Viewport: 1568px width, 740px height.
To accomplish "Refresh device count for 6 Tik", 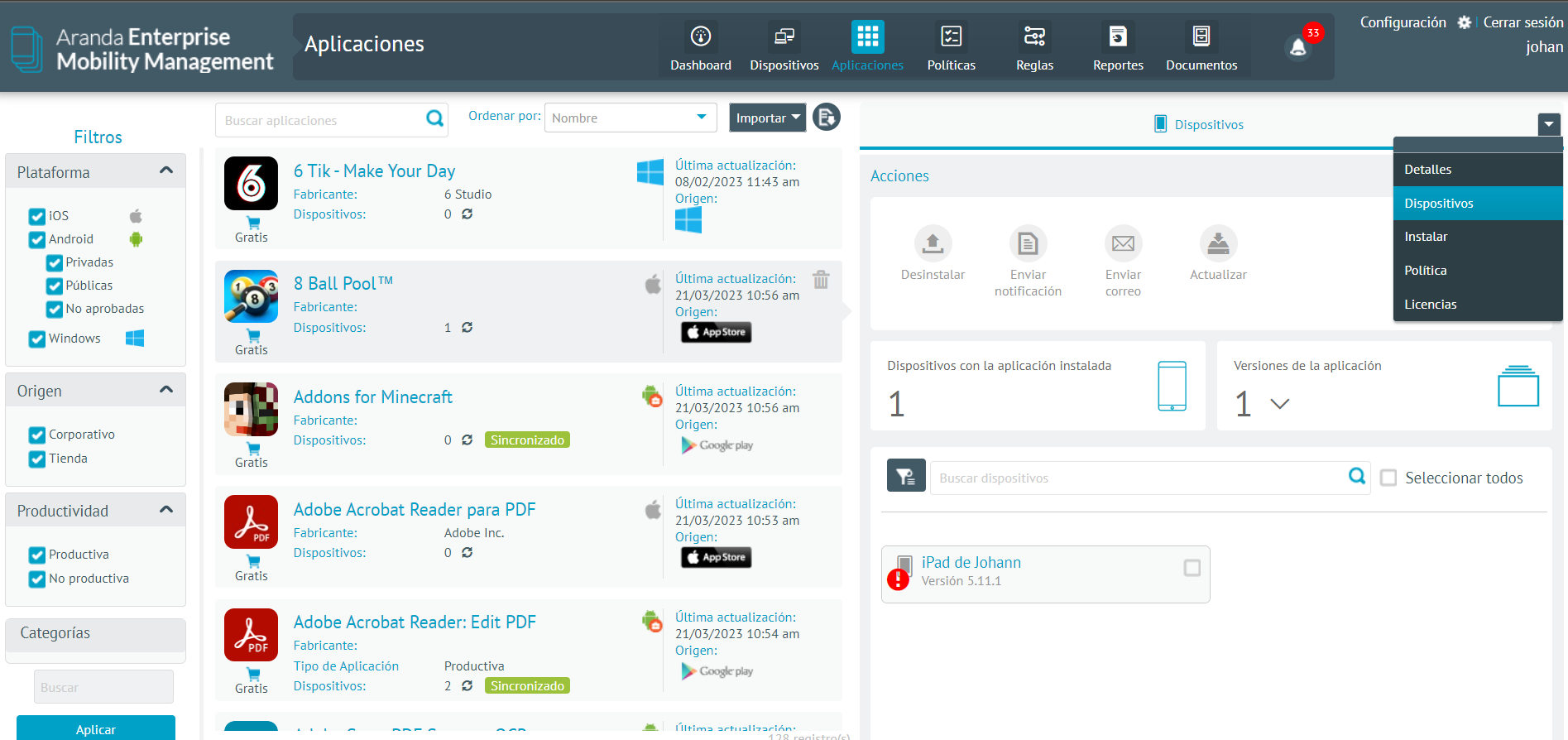I will pos(468,214).
